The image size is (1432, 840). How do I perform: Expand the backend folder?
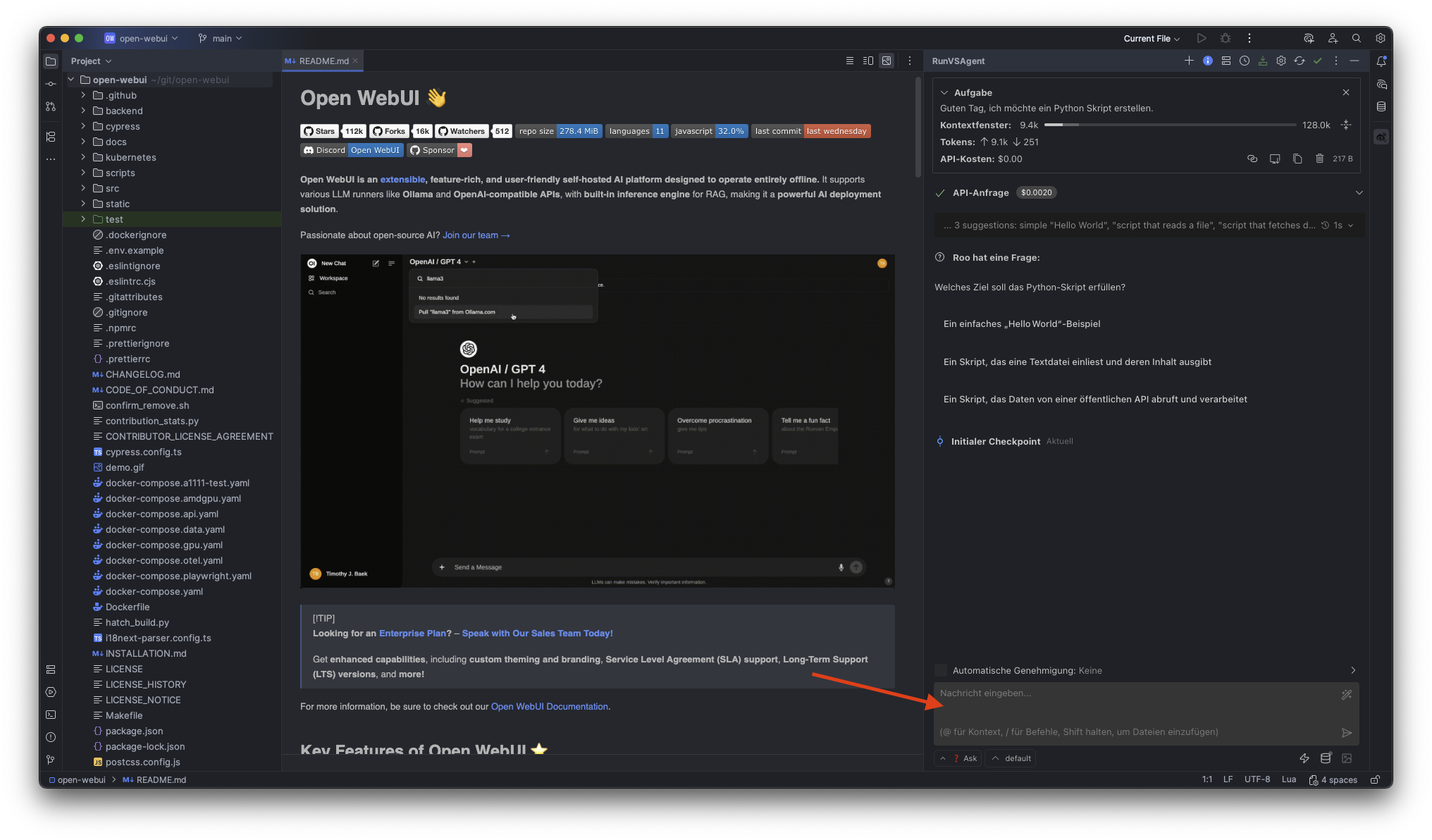pos(83,111)
